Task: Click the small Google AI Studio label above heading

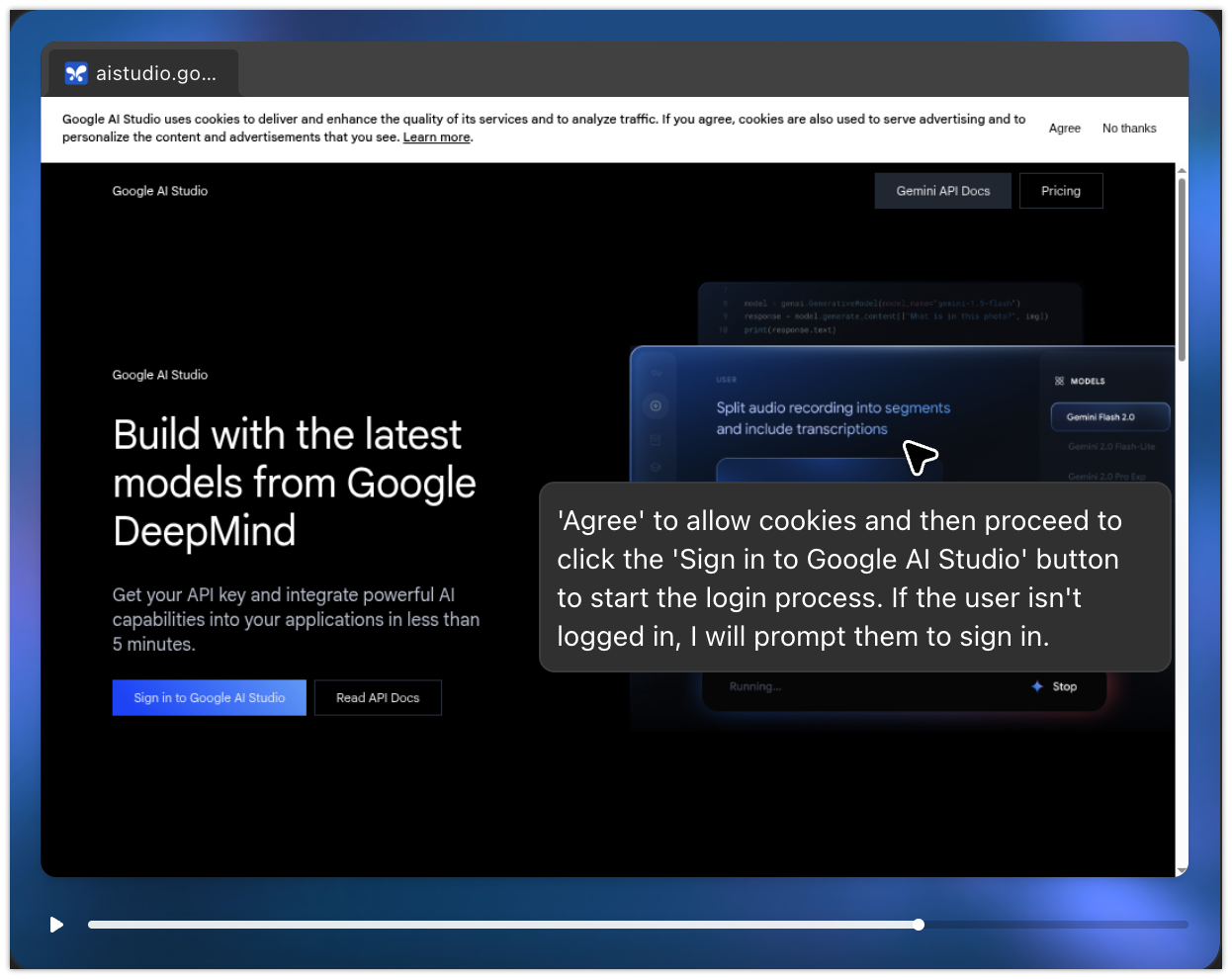Action: point(160,375)
